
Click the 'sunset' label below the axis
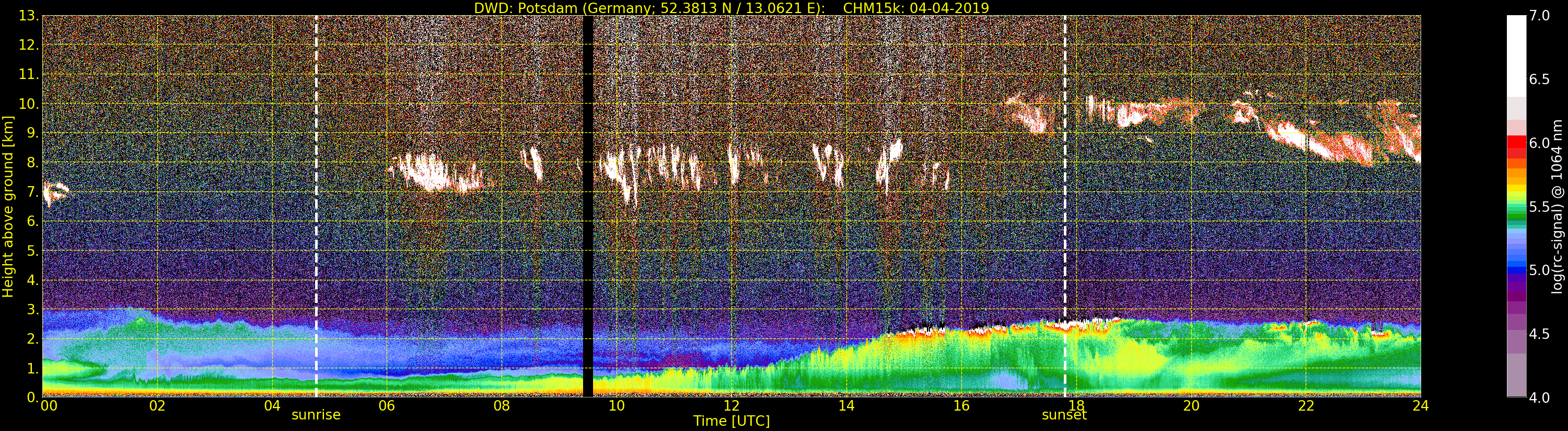point(1064,415)
